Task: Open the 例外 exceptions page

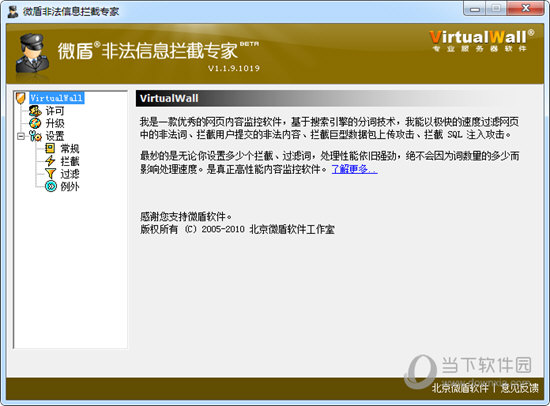Action: tap(70, 186)
